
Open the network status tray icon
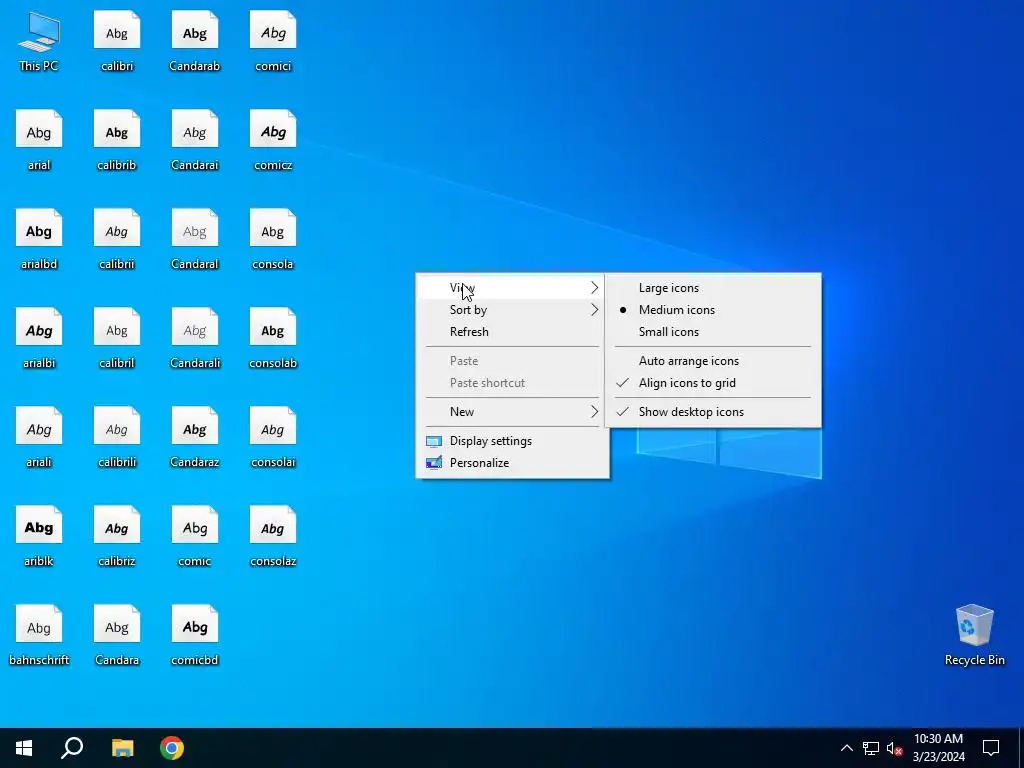871,748
